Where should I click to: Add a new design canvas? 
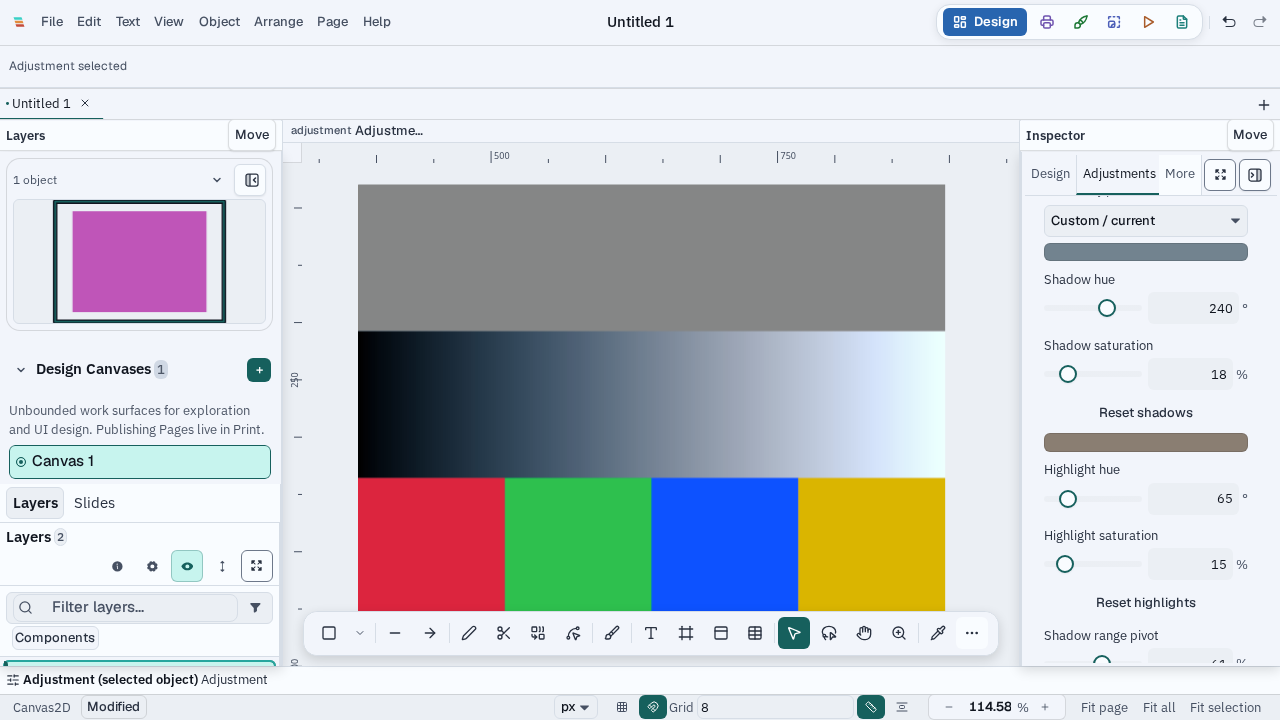(x=259, y=370)
